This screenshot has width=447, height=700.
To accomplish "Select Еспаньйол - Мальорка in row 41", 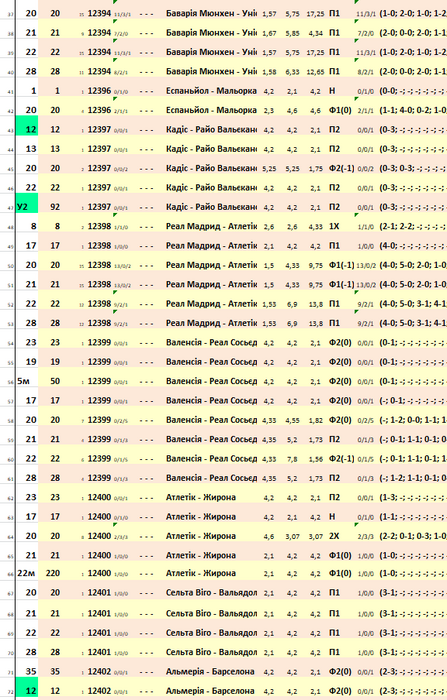I will [x=211, y=91].
